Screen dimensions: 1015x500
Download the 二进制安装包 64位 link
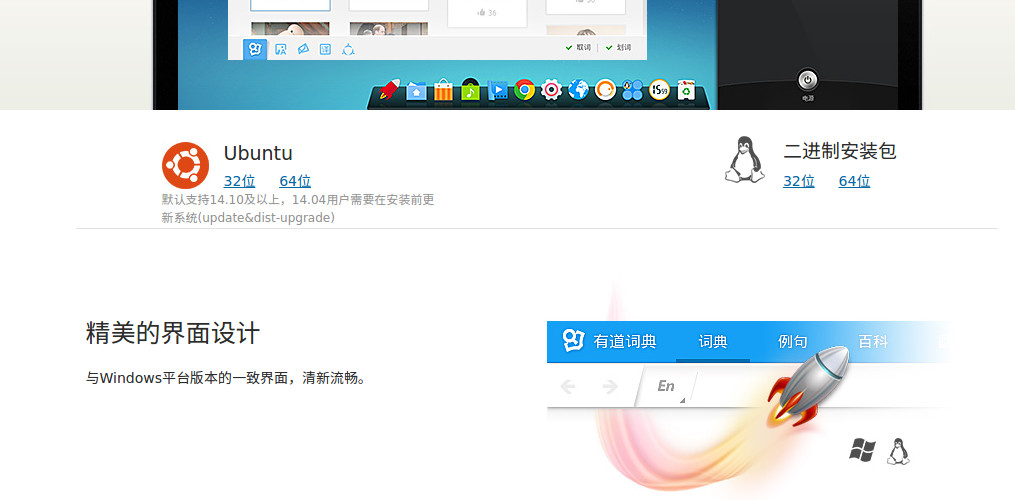coord(854,181)
